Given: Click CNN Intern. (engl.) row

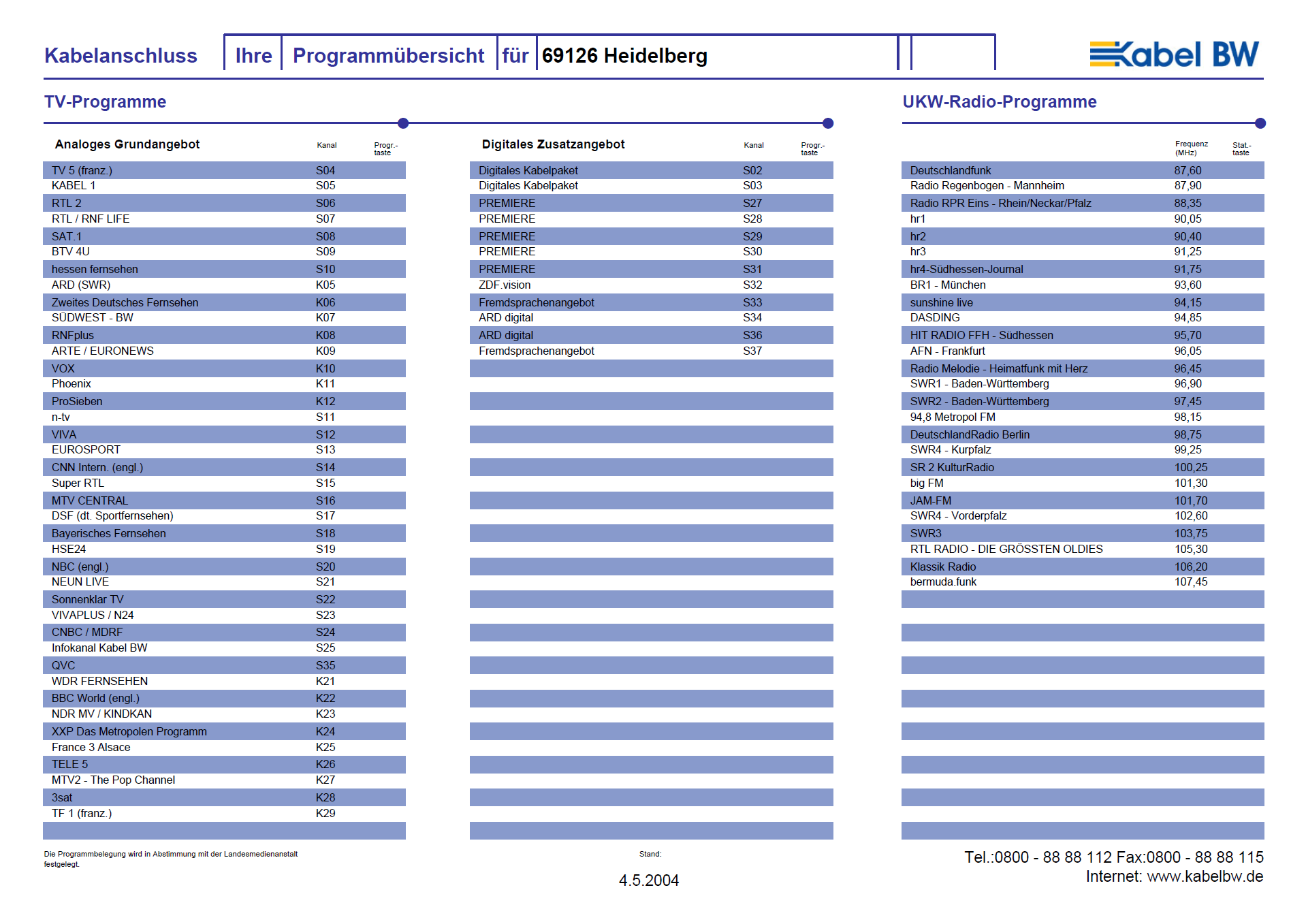Looking at the screenshot, I should [224, 467].
